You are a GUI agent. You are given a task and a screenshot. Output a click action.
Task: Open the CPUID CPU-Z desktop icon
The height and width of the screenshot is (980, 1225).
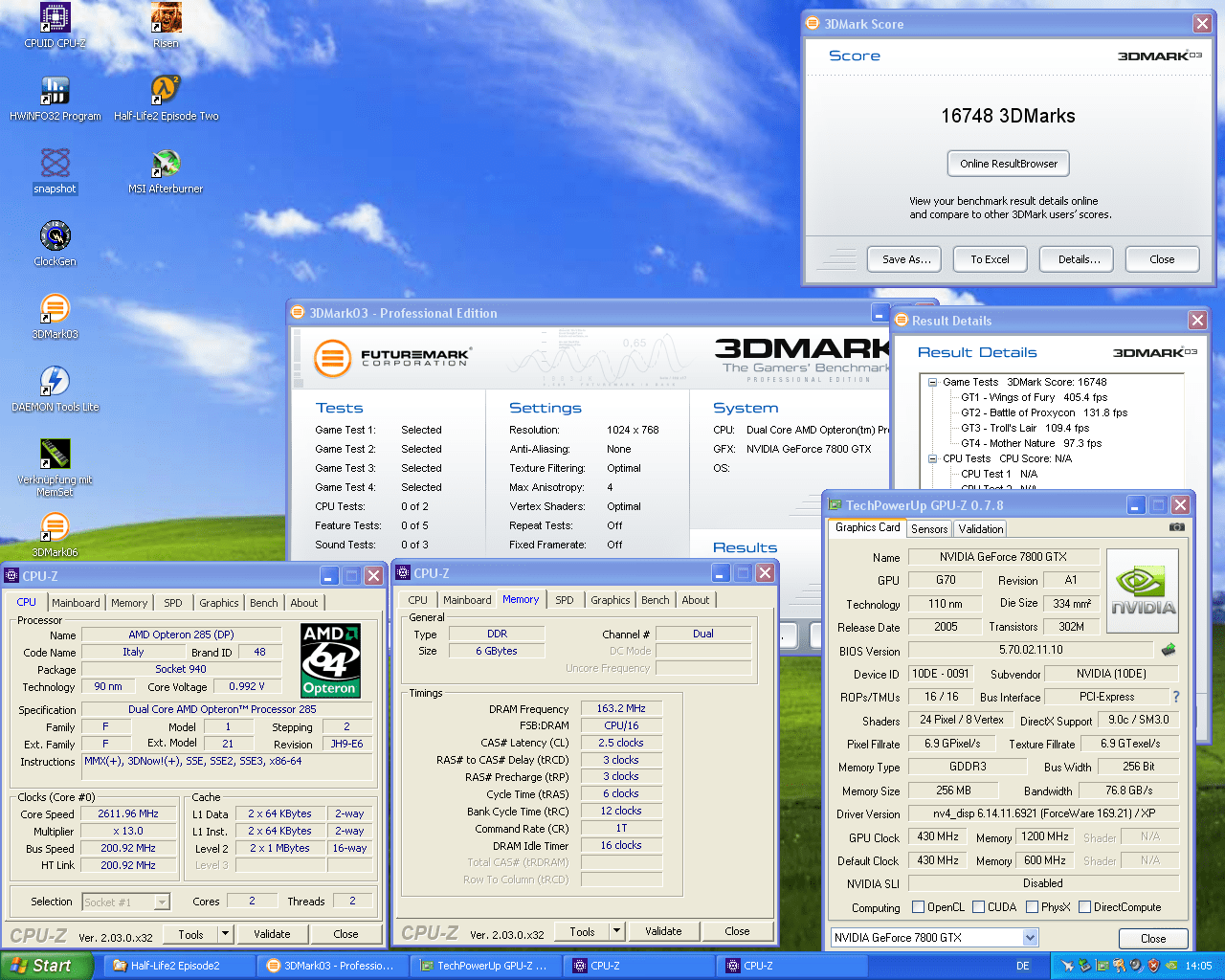(x=55, y=25)
